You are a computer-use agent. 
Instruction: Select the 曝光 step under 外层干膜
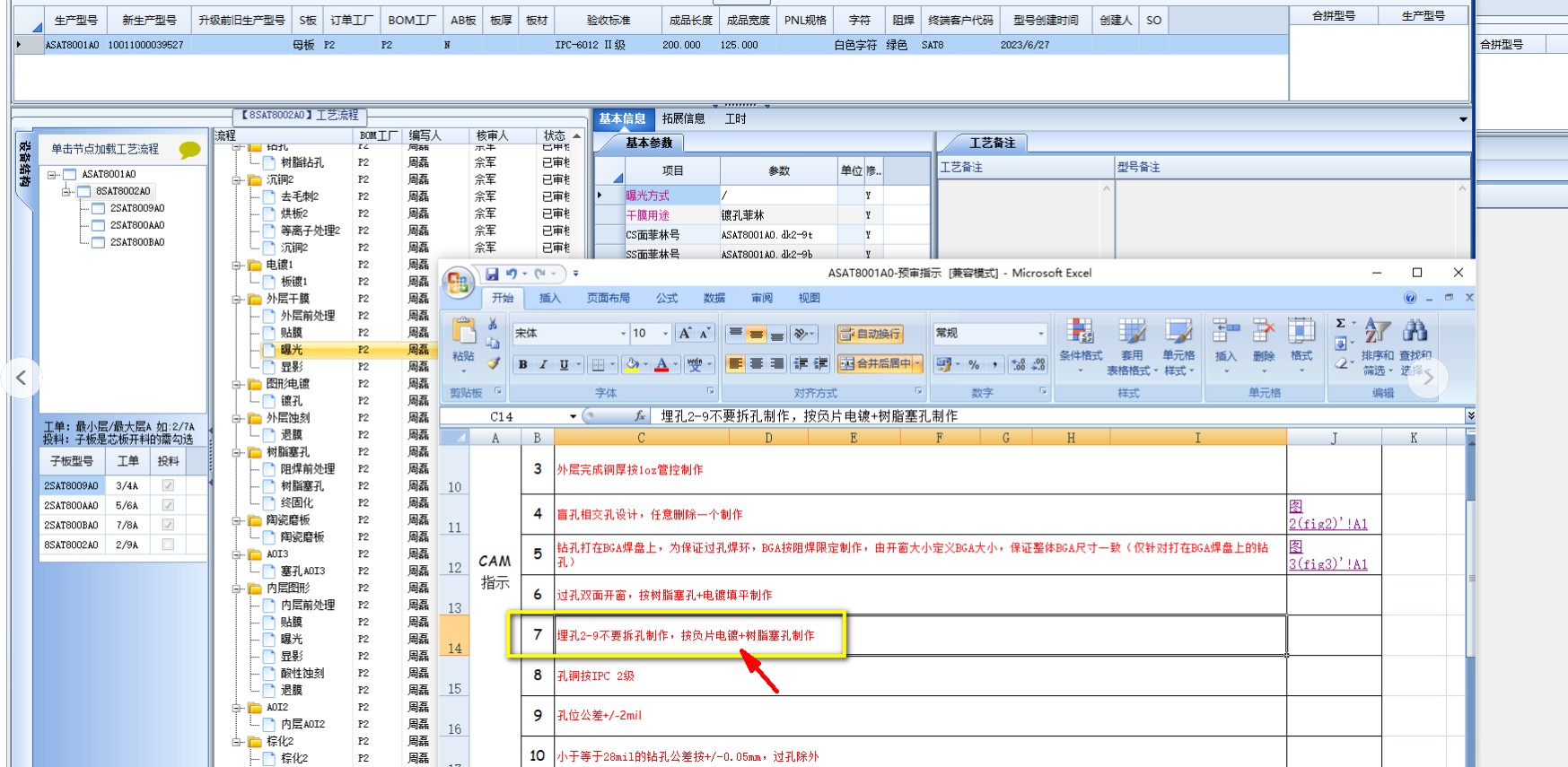point(292,350)
